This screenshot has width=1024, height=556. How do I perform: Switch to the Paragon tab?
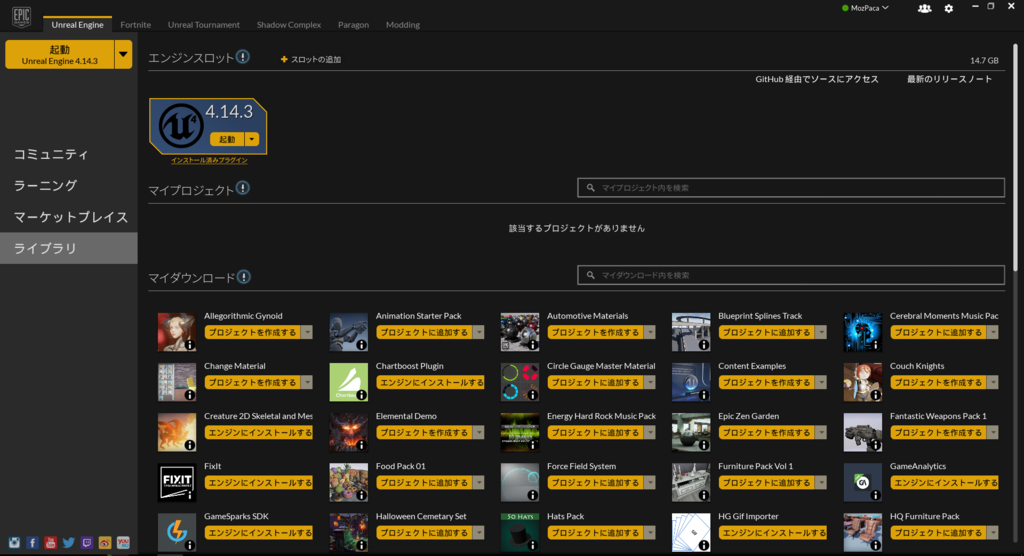click(353, 24)
